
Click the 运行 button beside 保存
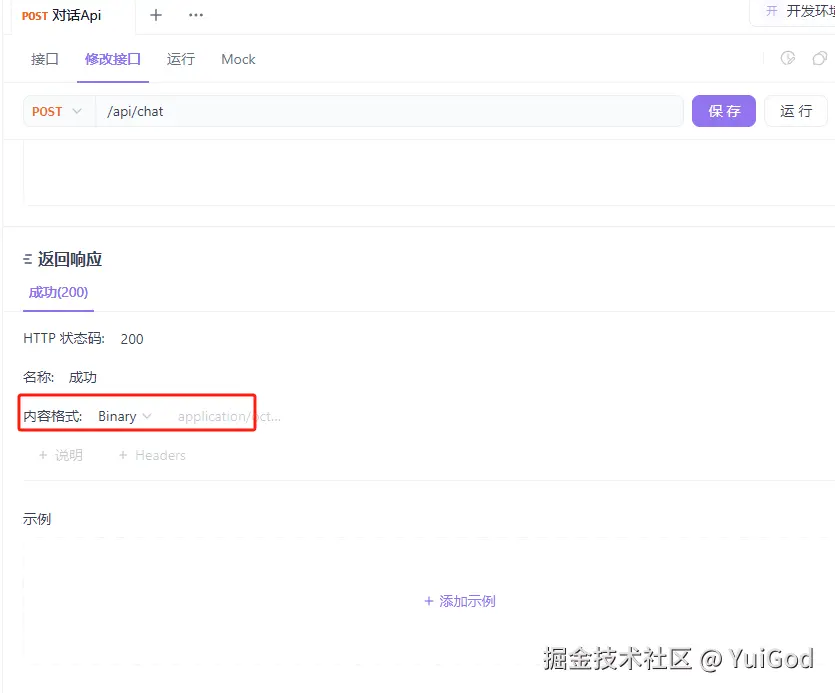tap(796, 111)
